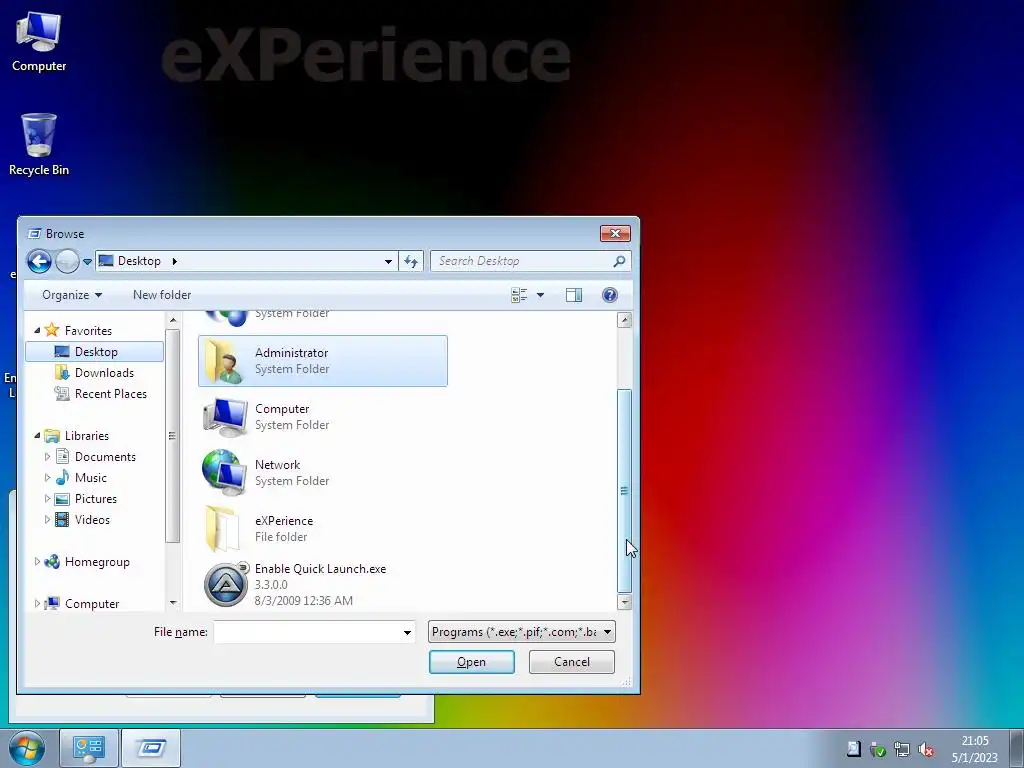1024x768 pixels.
Task: Click the Change your view icon
Action: coord(519,295)
